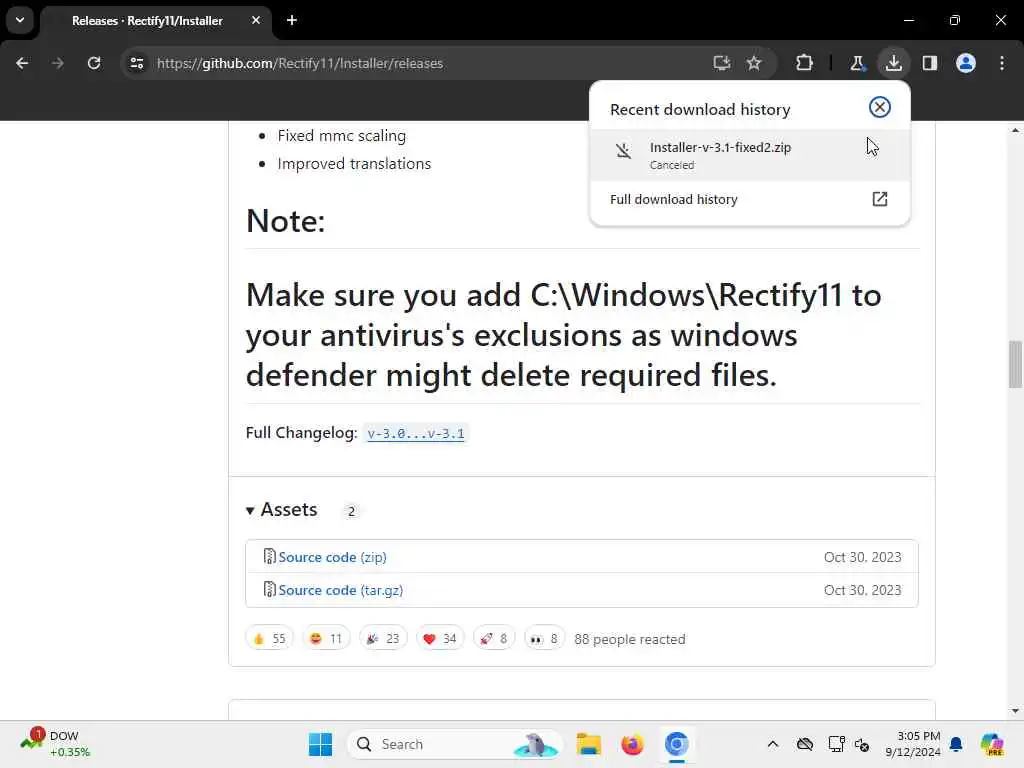Click the external link icon for download history
This screenshot has height=768, width=1024.
880,199
